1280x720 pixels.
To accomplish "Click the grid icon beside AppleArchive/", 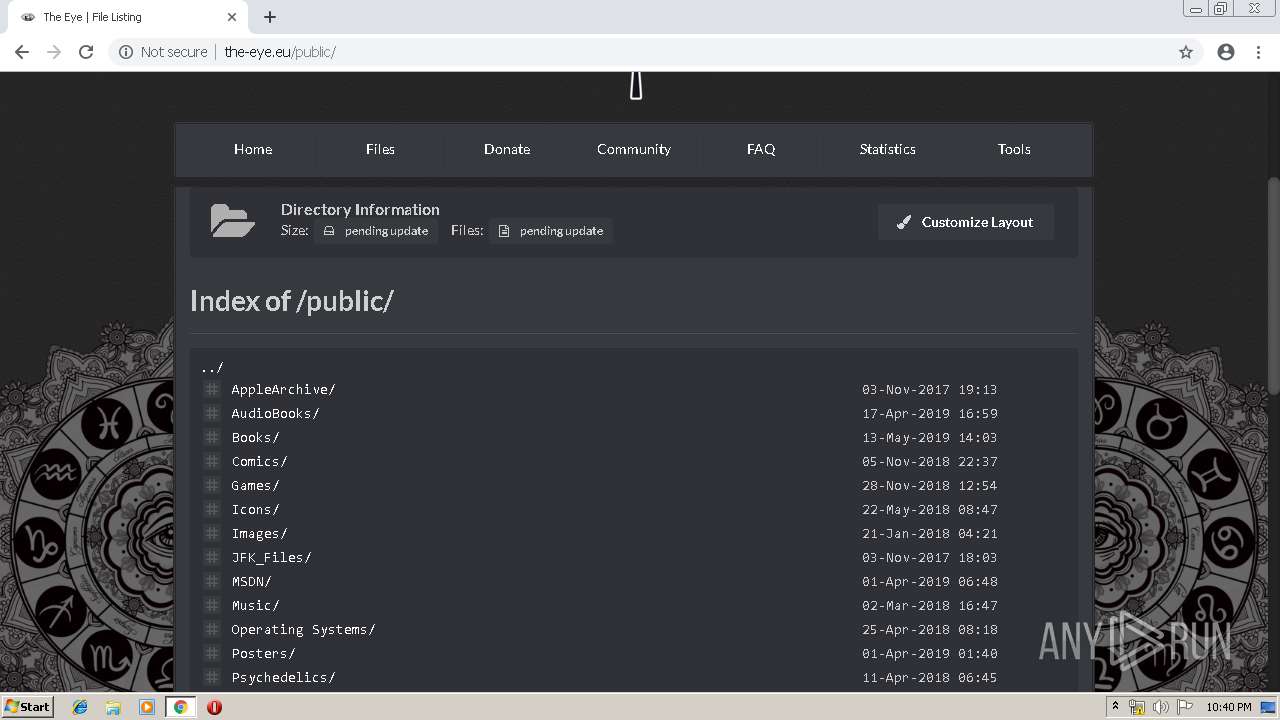I will pos(212,389).
